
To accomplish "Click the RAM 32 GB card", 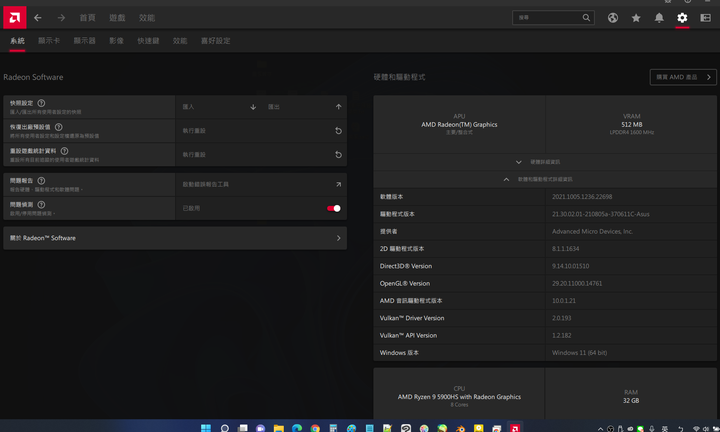I will 631,395.
